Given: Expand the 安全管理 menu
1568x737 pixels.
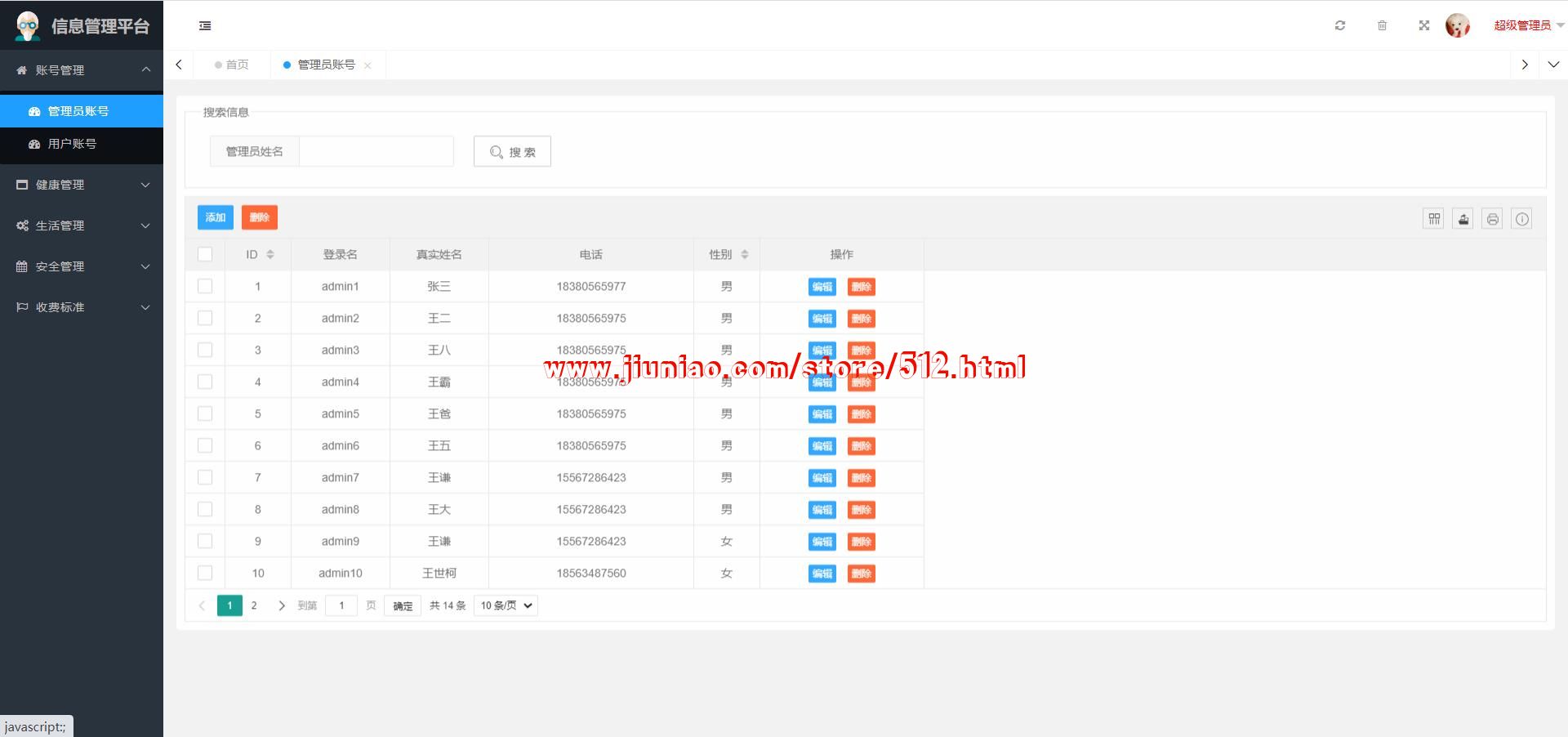Looking at the screenshot, I should point(82,266).
